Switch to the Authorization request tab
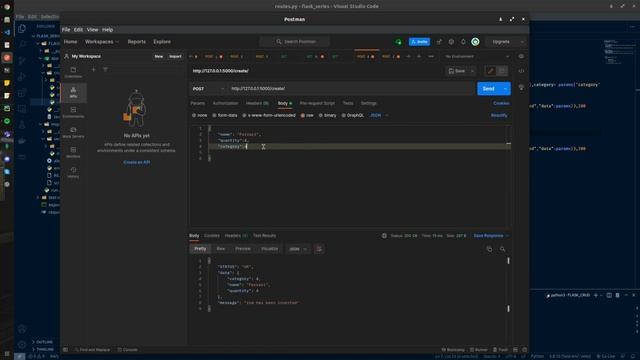640x360 pixels. click(225, 103)
